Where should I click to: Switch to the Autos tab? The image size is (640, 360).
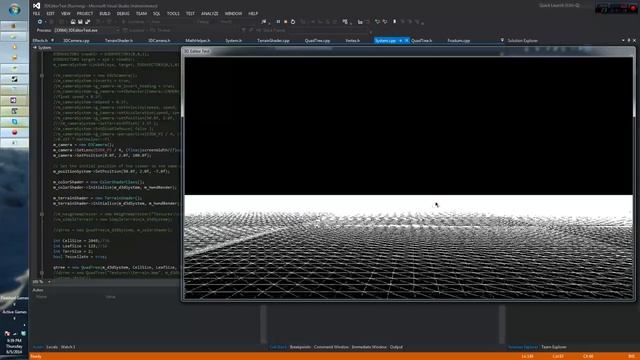[38, 347]
